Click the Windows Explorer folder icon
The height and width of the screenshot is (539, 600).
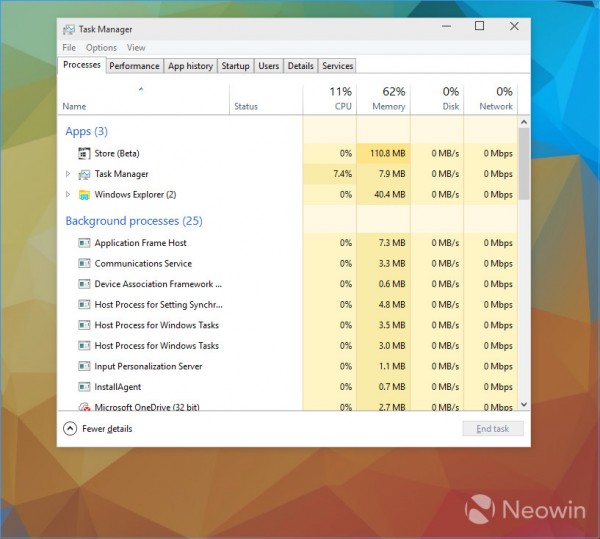84,194
